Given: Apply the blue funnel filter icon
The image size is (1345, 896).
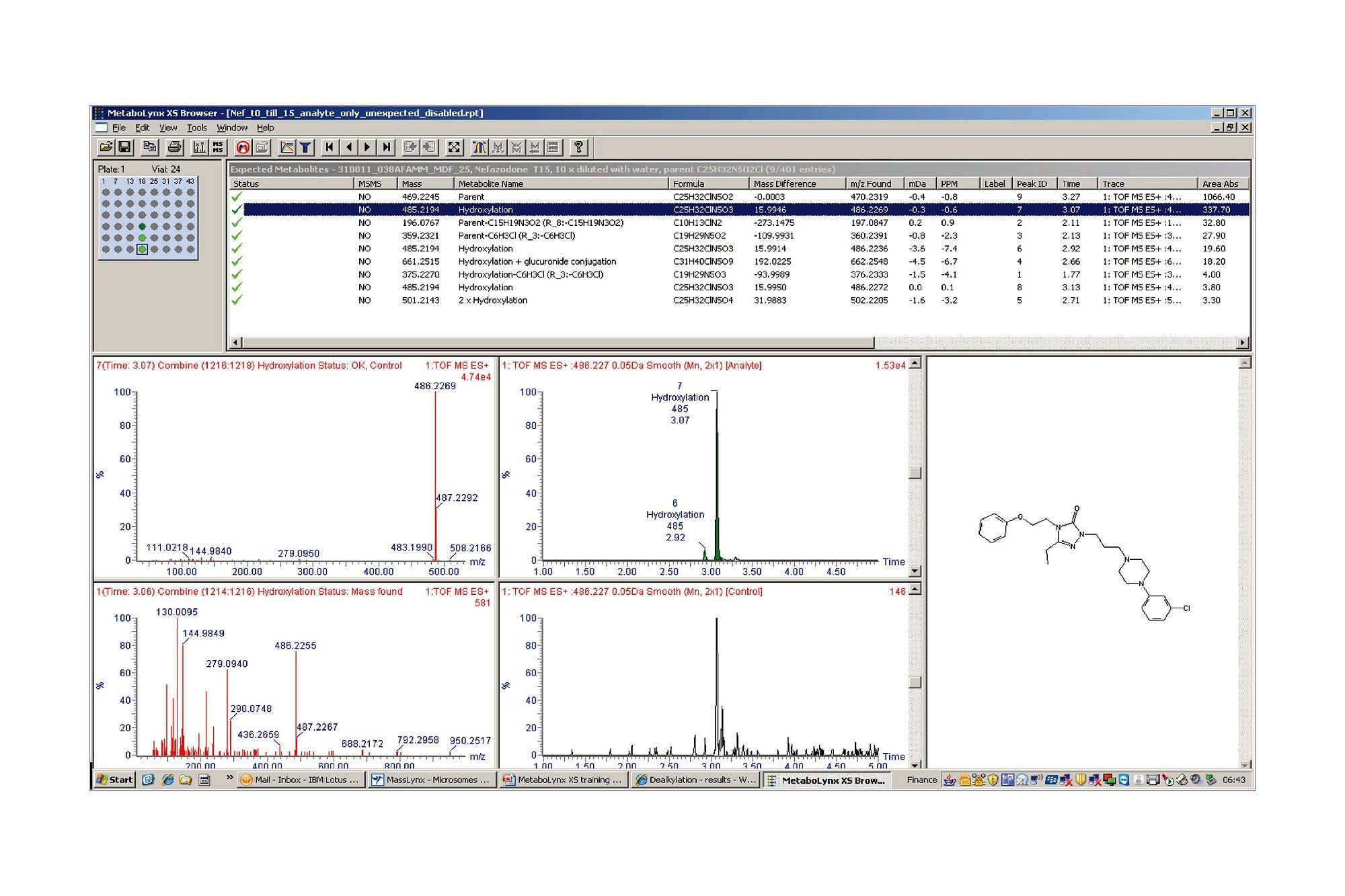Looking at the screenshot, I should (305, 147).
